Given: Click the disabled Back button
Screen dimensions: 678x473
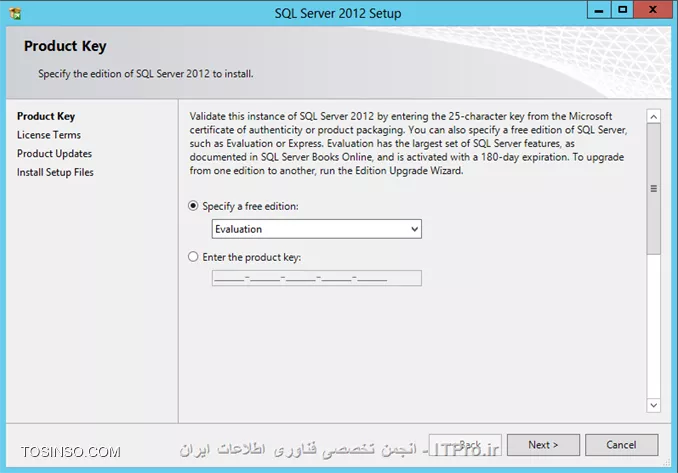Looking at the screenshot, I should coord(465,445).
